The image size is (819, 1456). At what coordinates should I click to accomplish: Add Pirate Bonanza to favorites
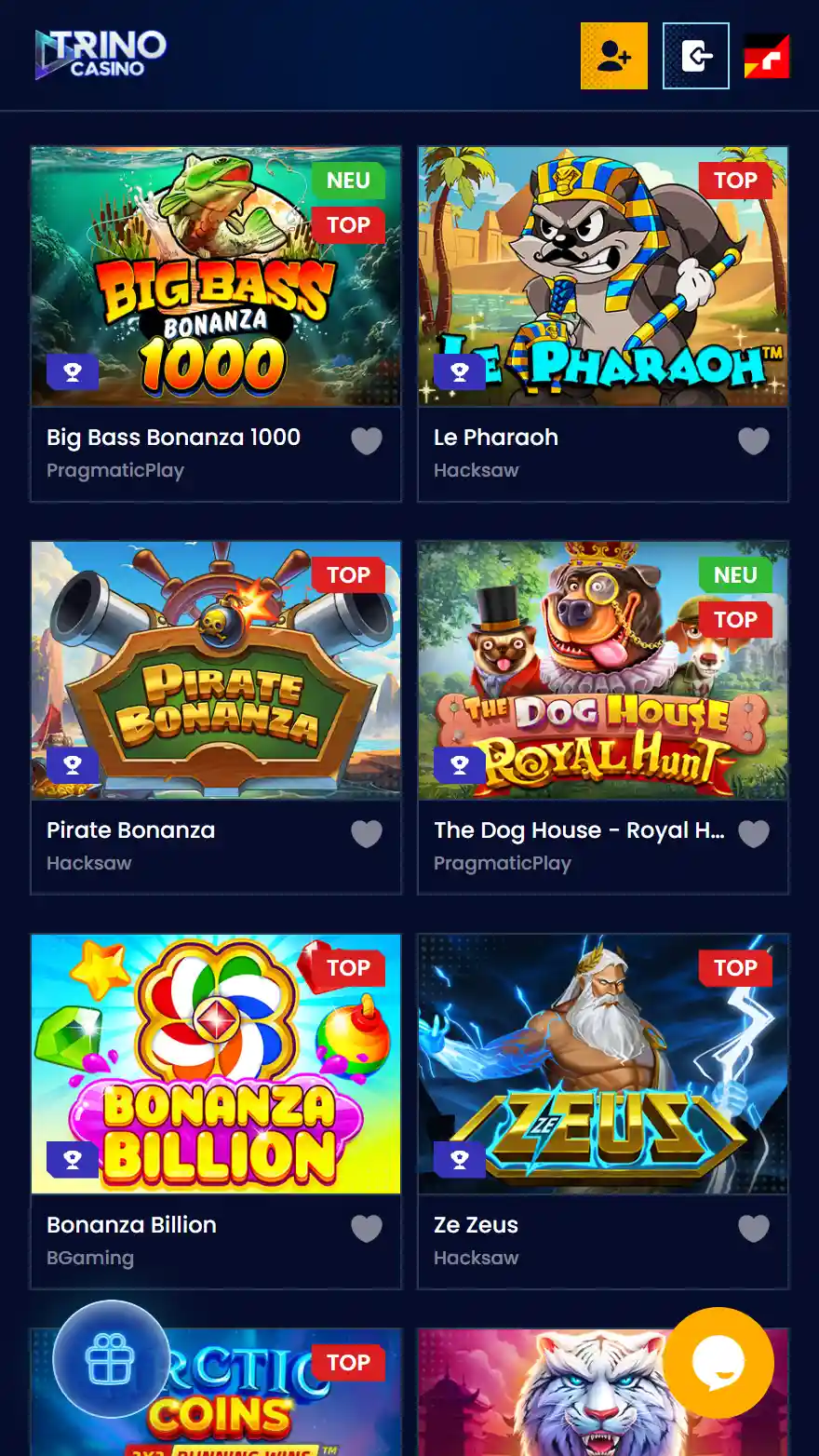[367, 833]
